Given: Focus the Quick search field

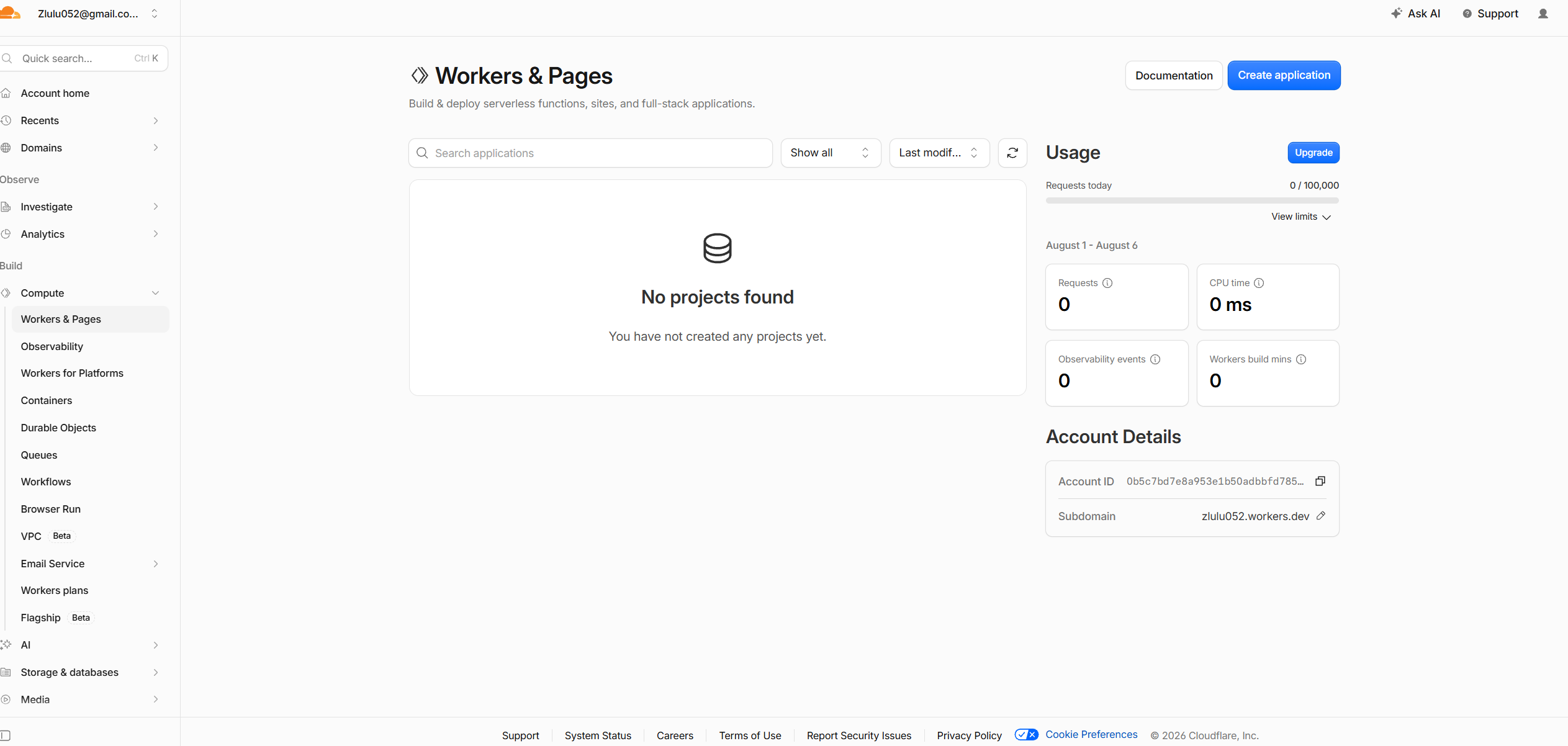Looking at the screenshot, I should coord(84,58).
